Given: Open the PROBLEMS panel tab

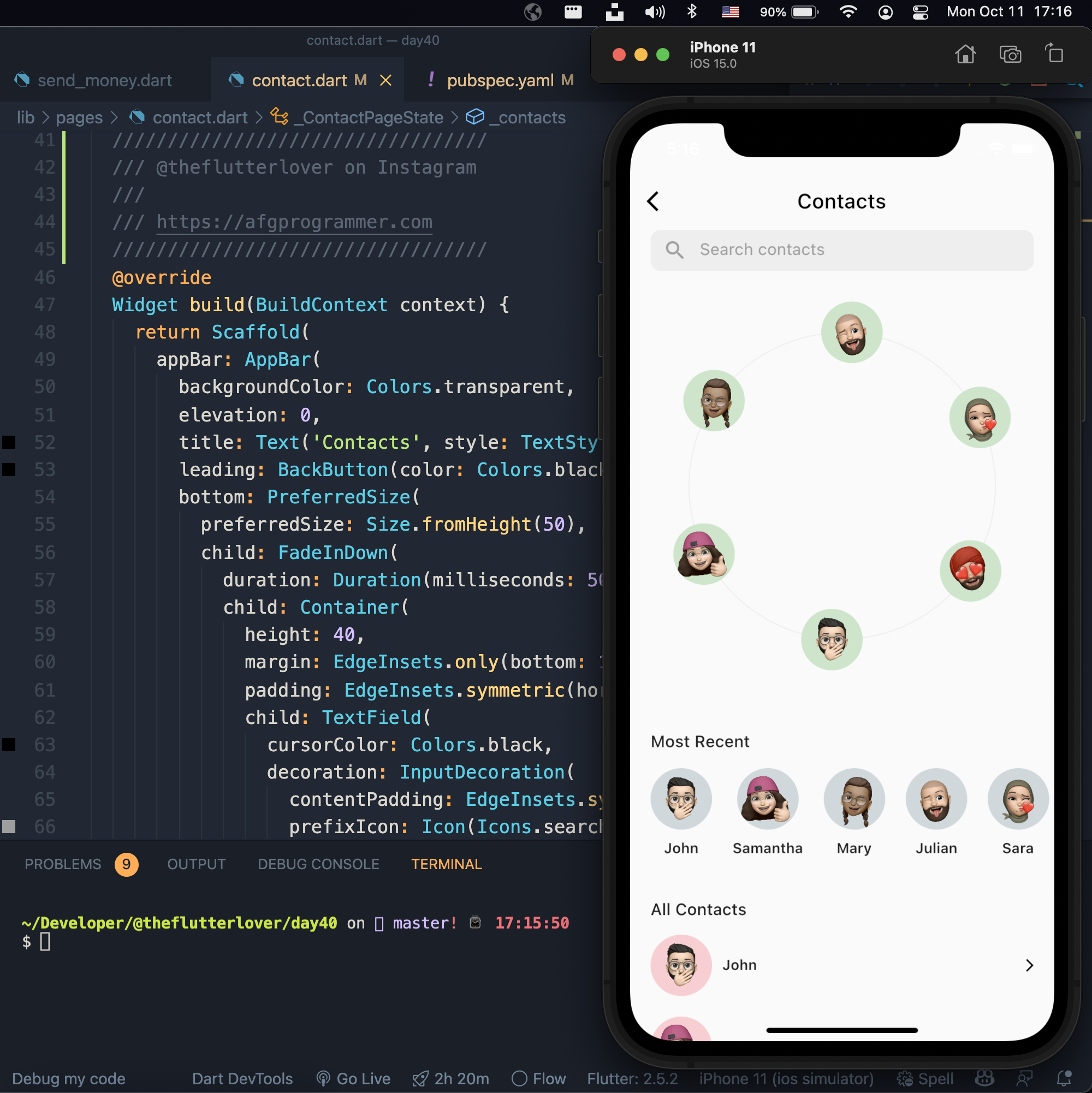Looking at the screenshot, I should (63, 864).
